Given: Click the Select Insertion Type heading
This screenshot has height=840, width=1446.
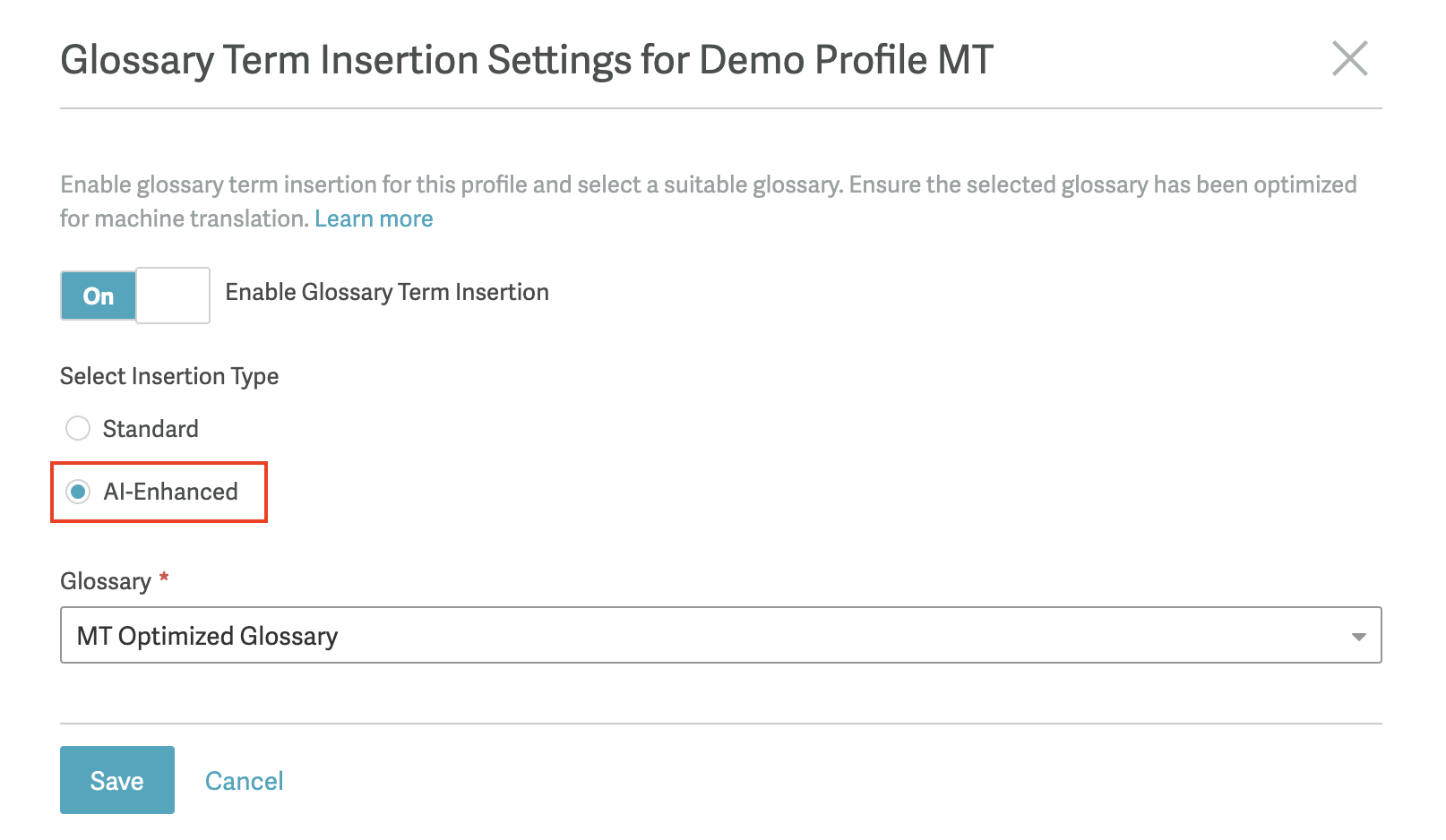Looking at the screenshot, I should pyautogui.click(x=169, y=376).
